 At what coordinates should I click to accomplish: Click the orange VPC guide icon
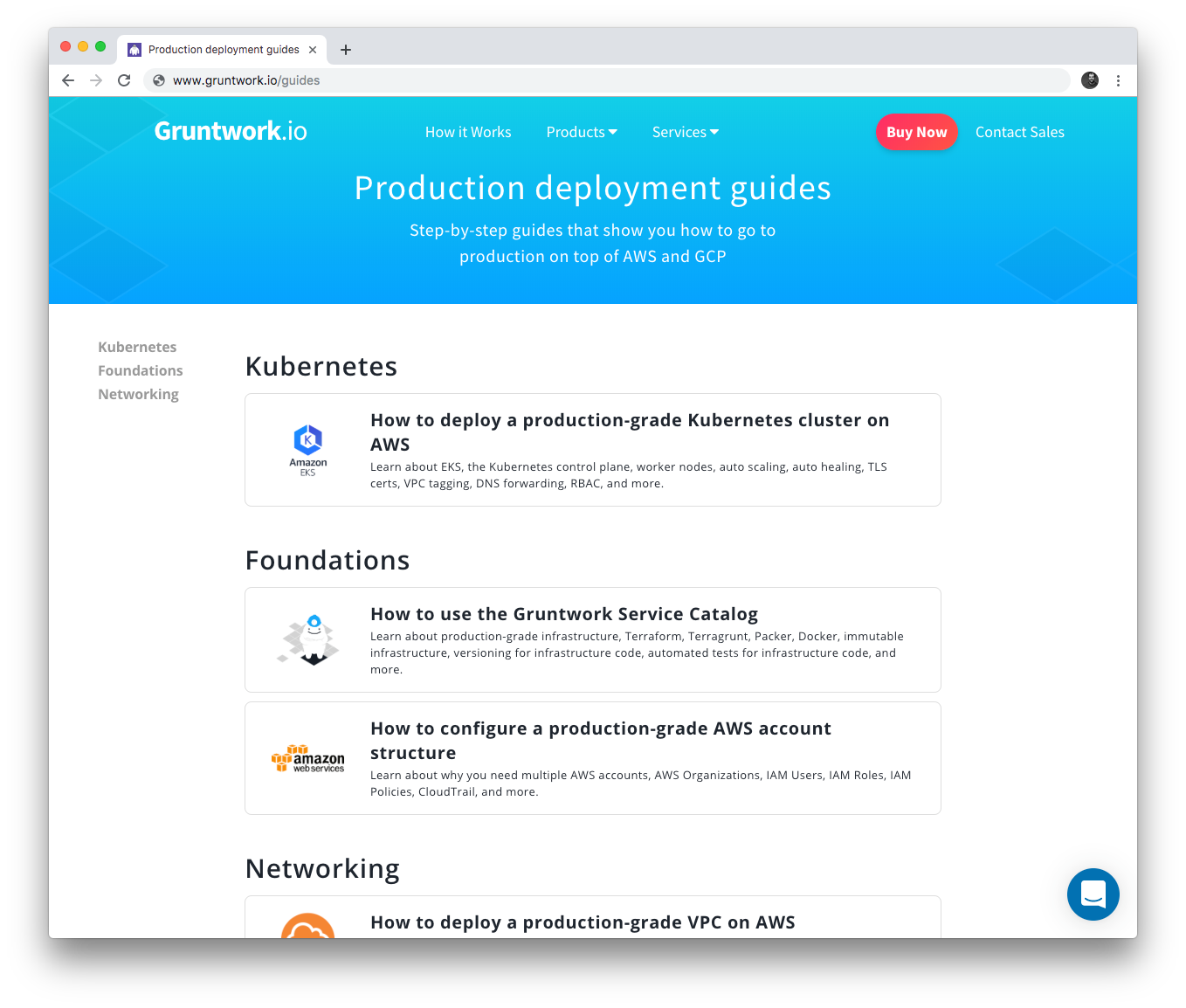tap(307, 931)
